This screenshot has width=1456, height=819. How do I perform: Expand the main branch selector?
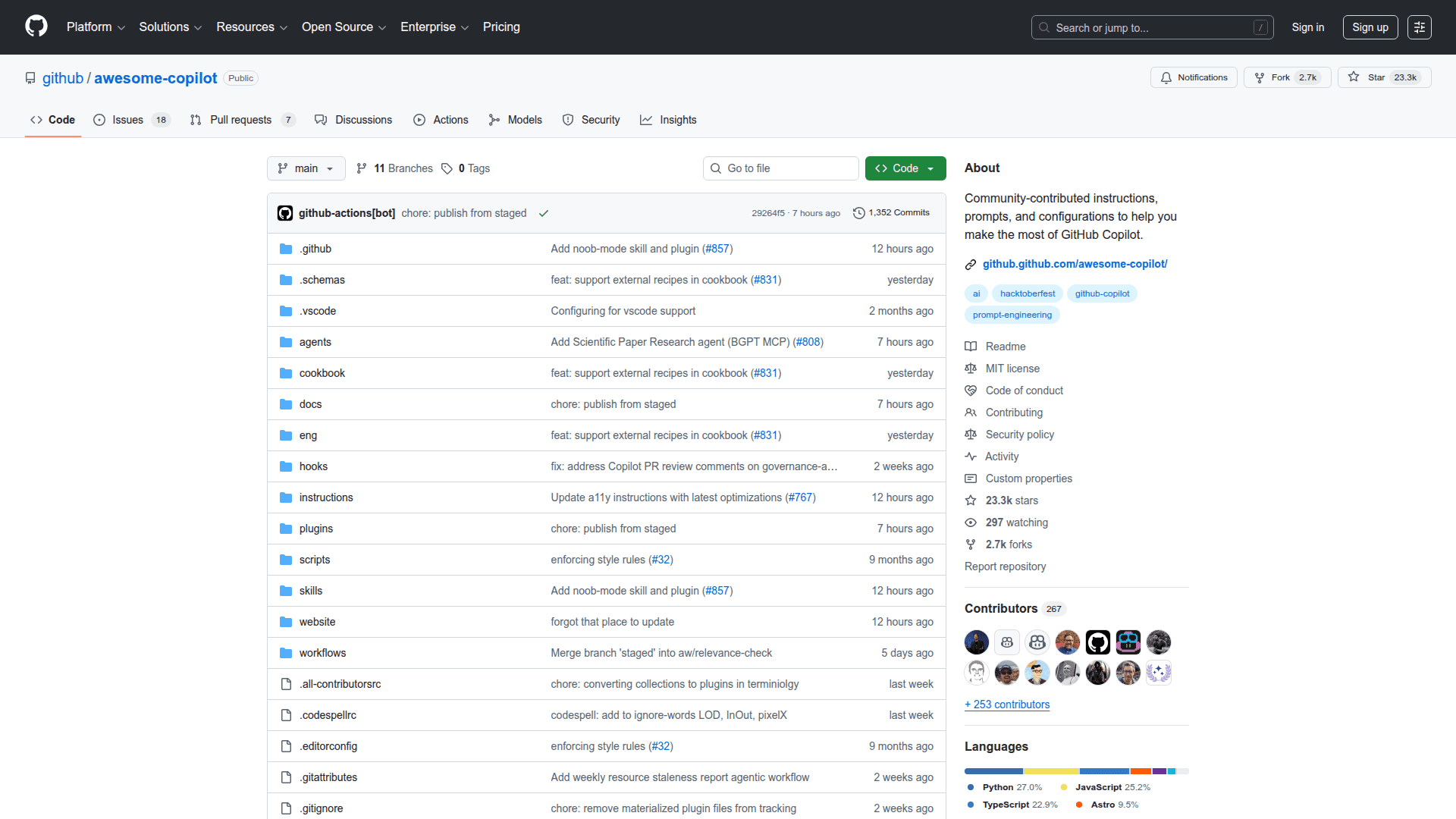(306, 168)
